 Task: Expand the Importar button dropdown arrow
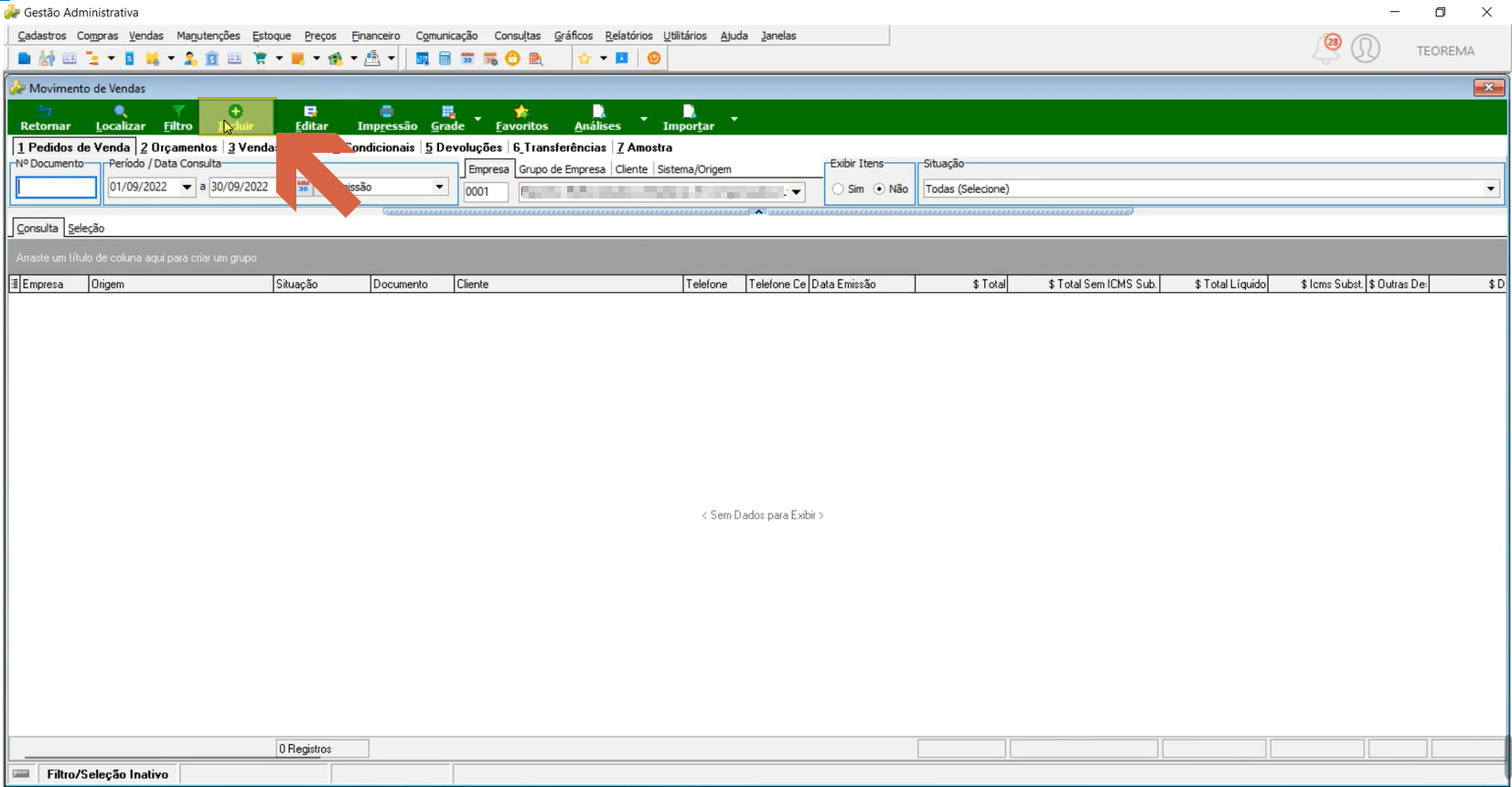pos(734,119)
